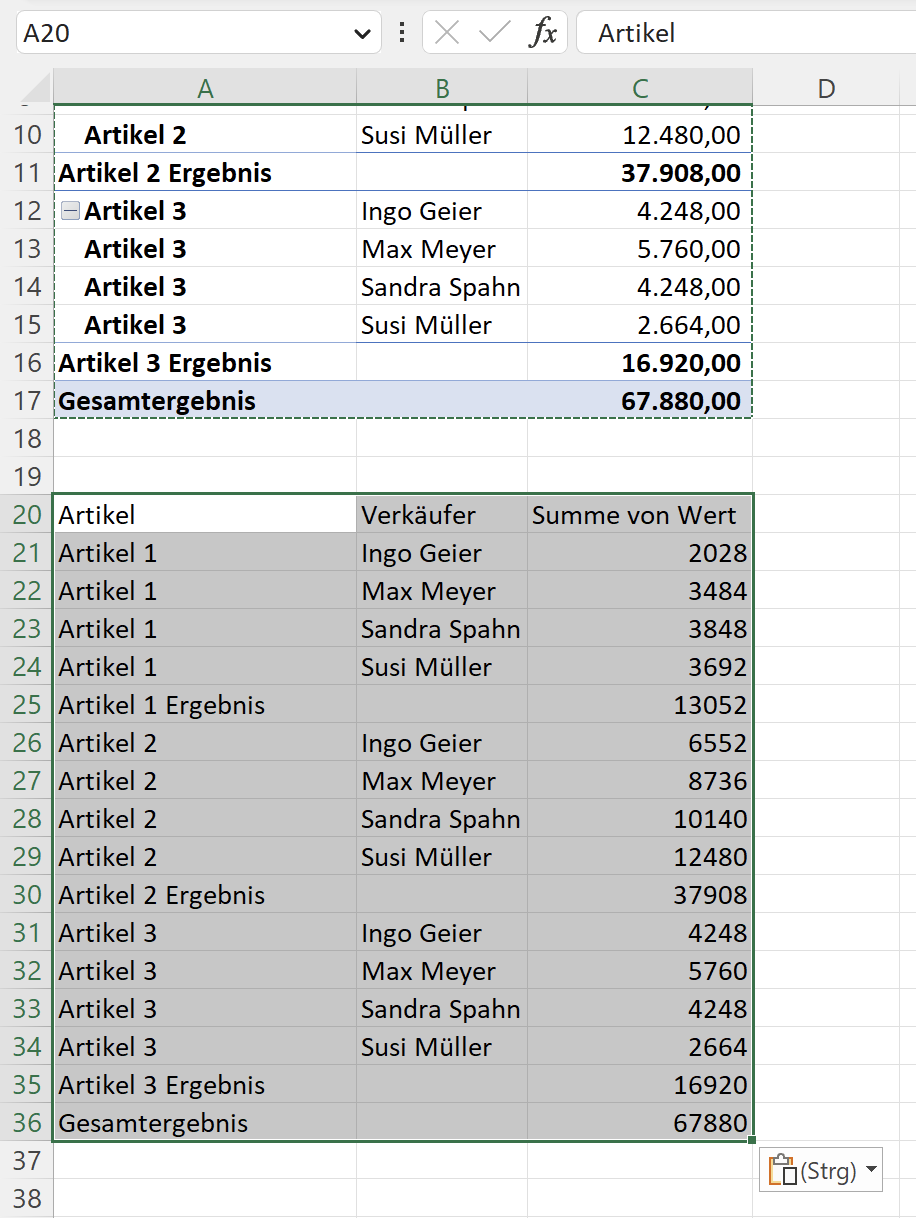Select row 17 header

point(27,401)
